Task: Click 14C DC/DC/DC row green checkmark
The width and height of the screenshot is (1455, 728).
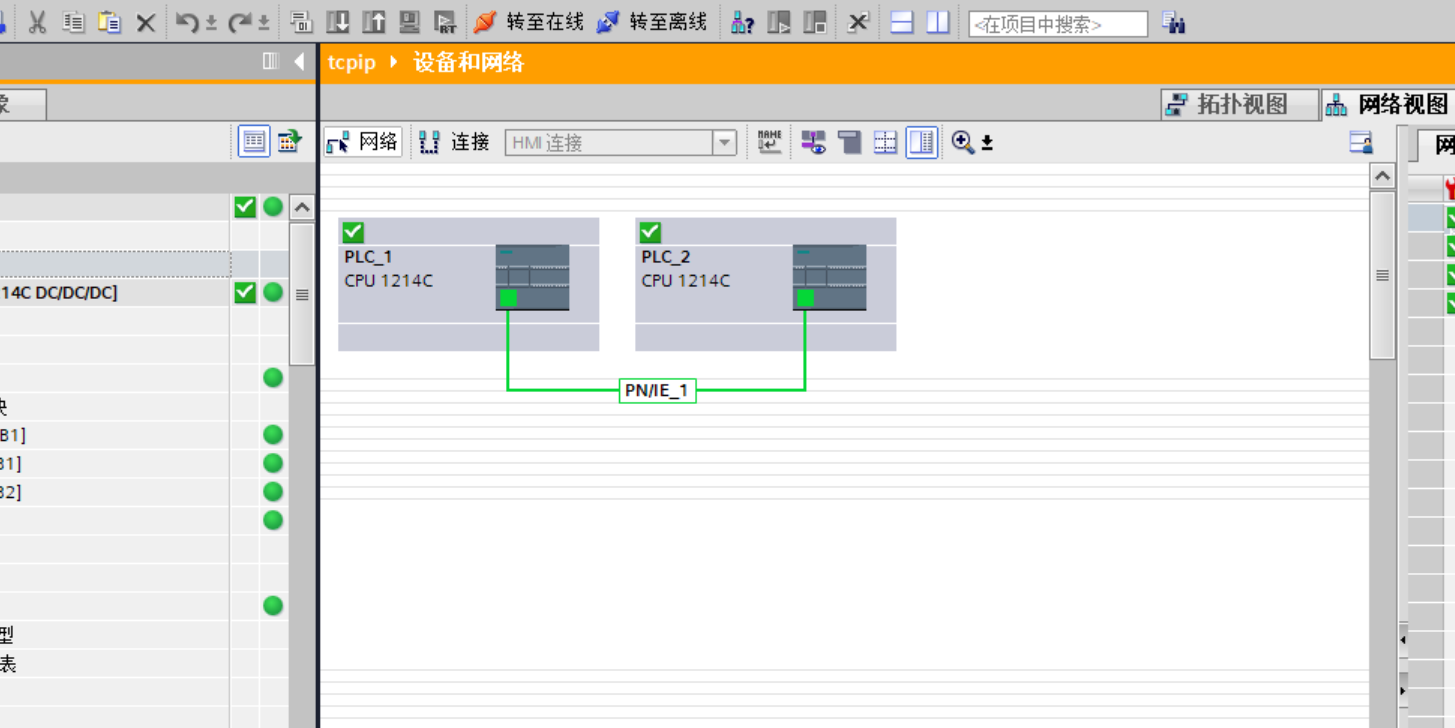Action: [x=245, y=292]
